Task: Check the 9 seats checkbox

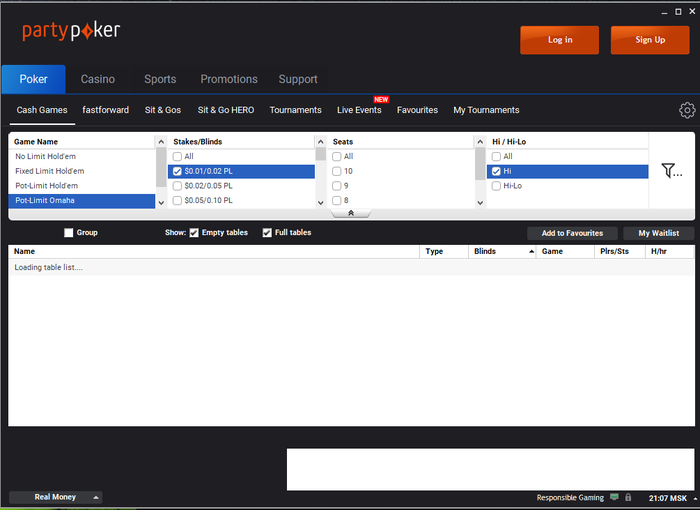Action: pos(337,186)
